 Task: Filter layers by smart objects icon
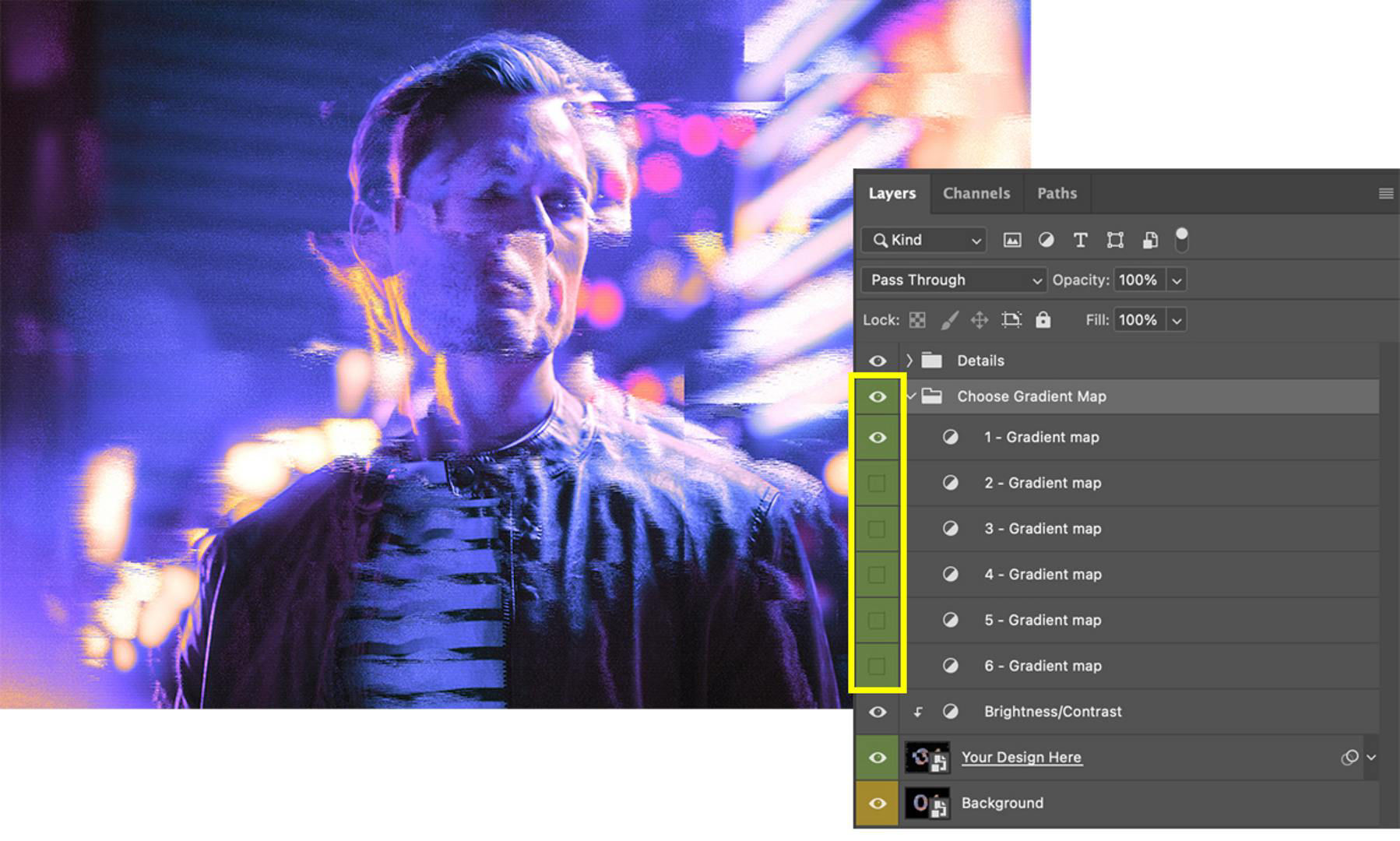pyautogui.click(x=1150, y=240)
